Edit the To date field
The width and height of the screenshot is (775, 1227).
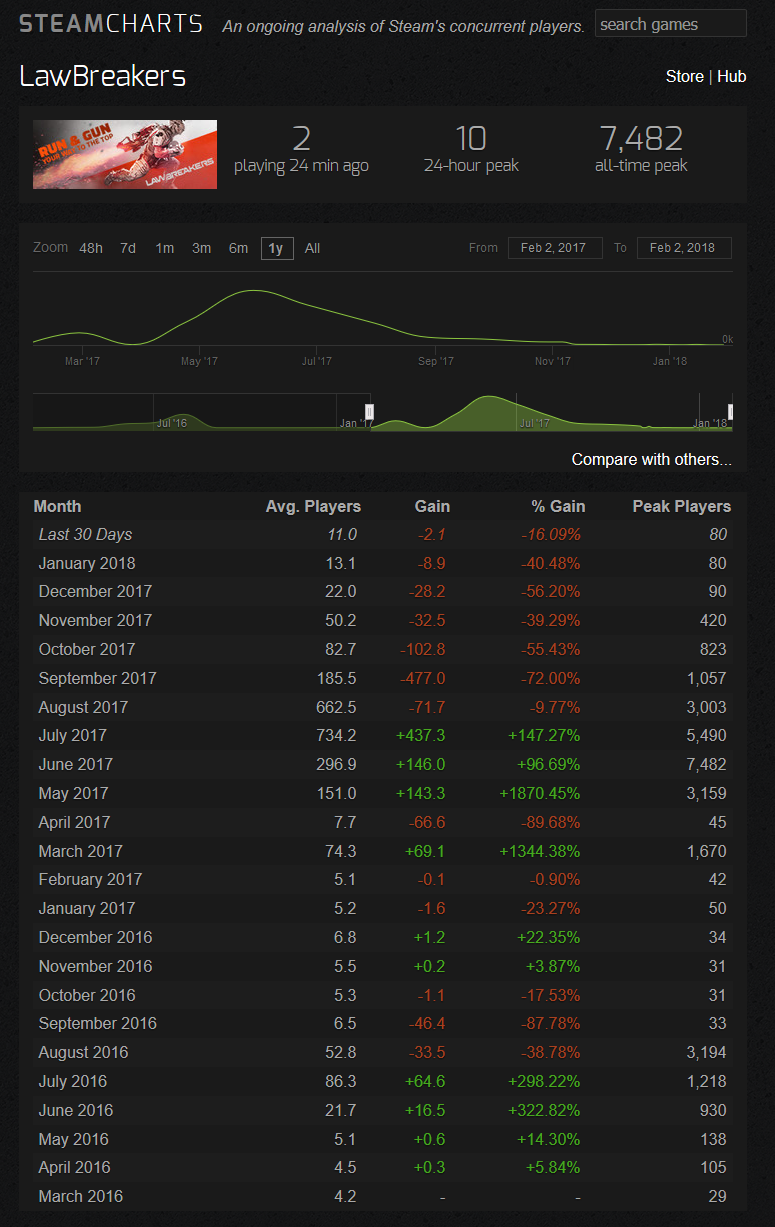pyautogui.click(x=684, y=248)
